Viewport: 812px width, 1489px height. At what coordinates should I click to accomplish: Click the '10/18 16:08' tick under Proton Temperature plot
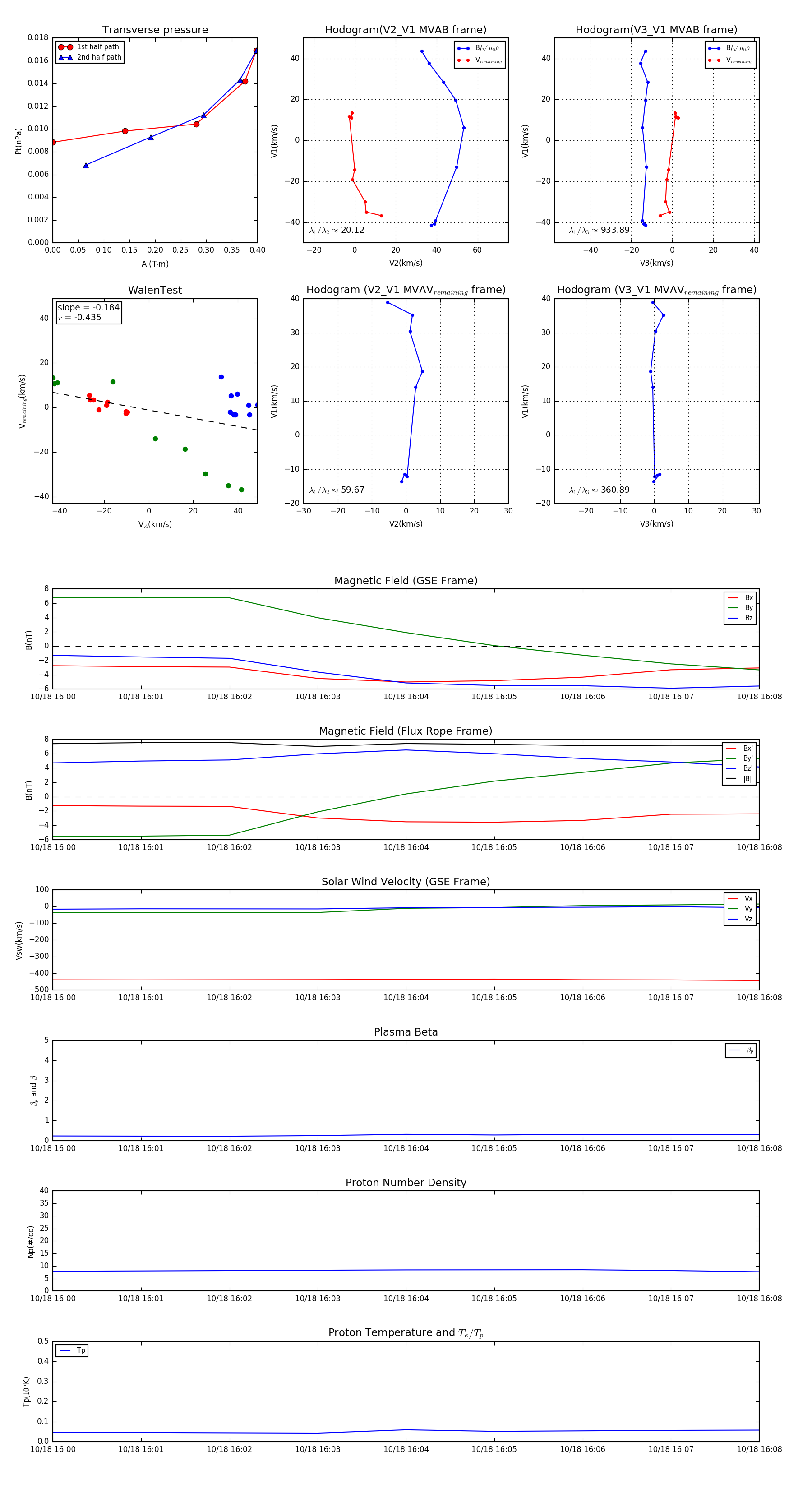[x=759, y=1449]
